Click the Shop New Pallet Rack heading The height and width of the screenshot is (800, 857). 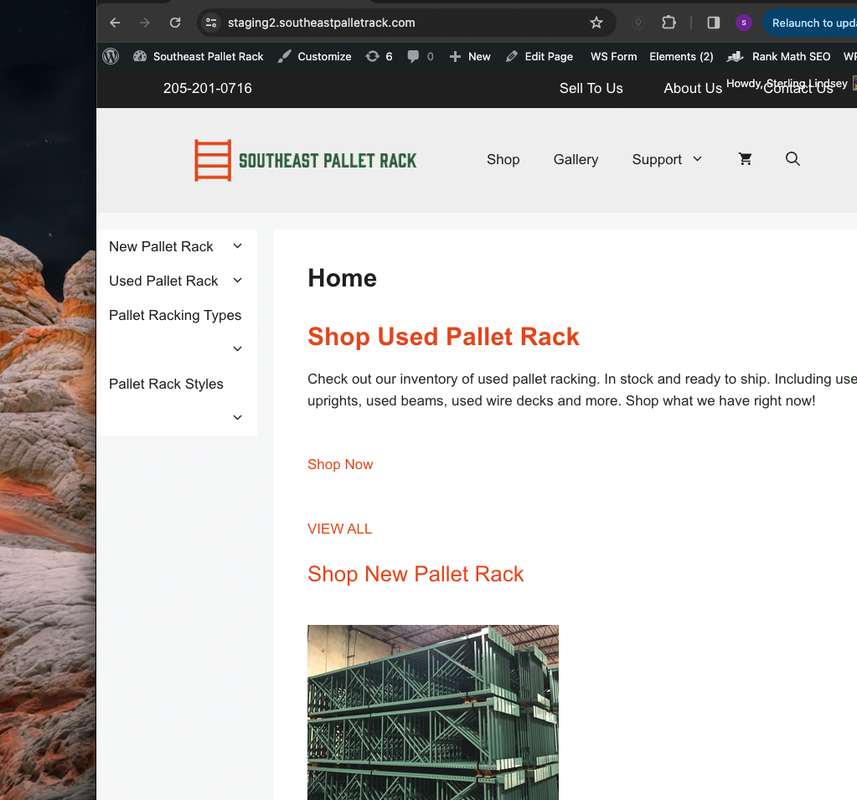tap(415, 574)
